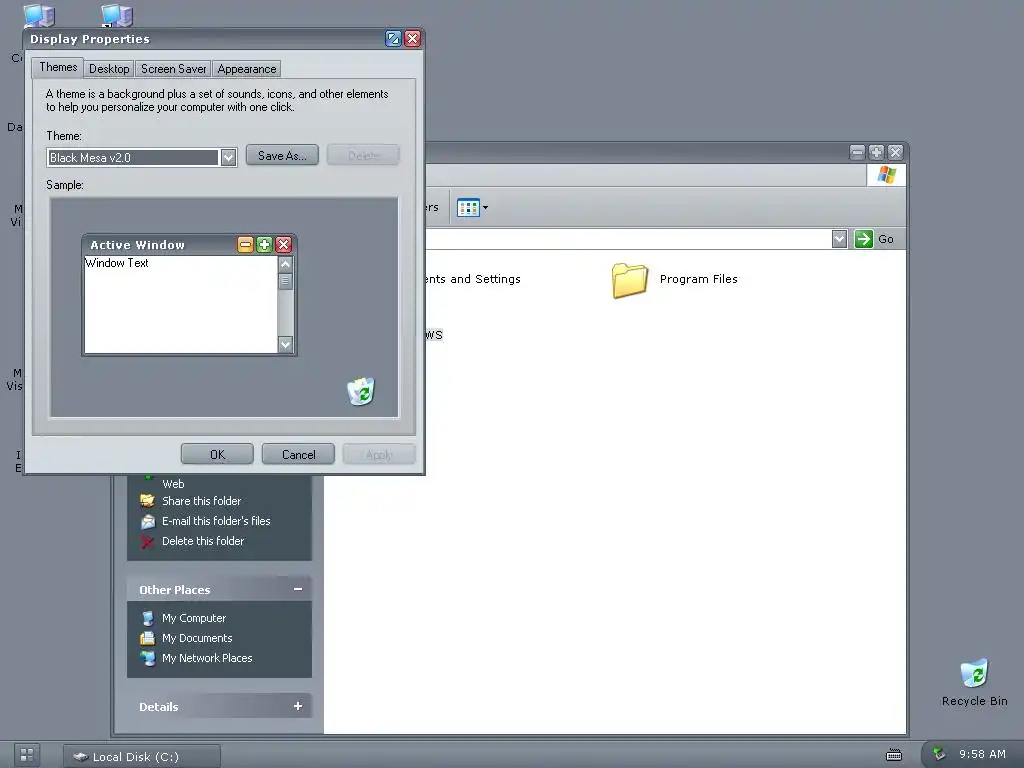This screenshot has height=768, width=1024.
Task: Select the Program Files label
Action: tap(698, 279)
